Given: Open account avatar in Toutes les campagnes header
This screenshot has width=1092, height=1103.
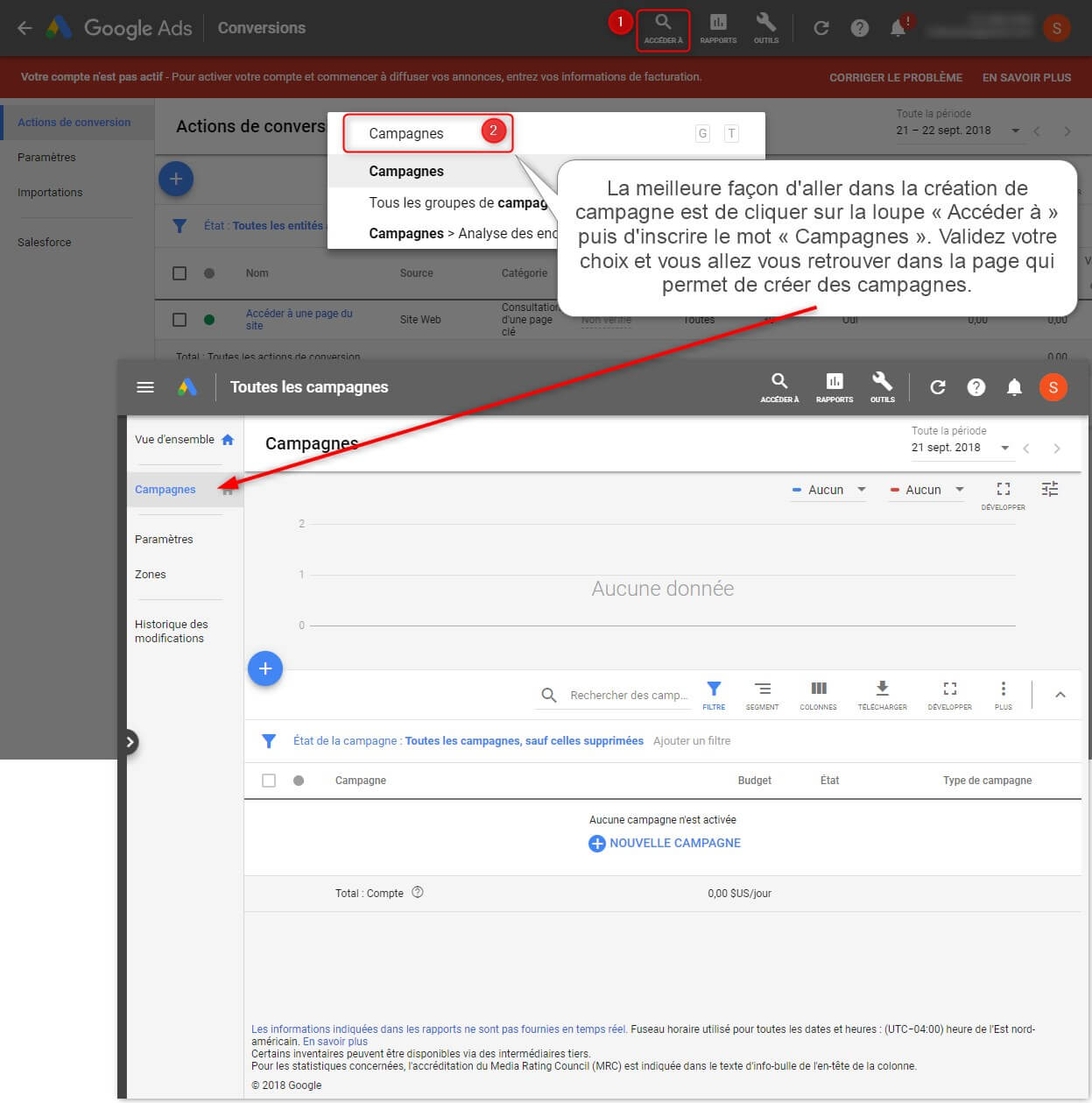Looking at the screenshot, I should pos(1053,387).
